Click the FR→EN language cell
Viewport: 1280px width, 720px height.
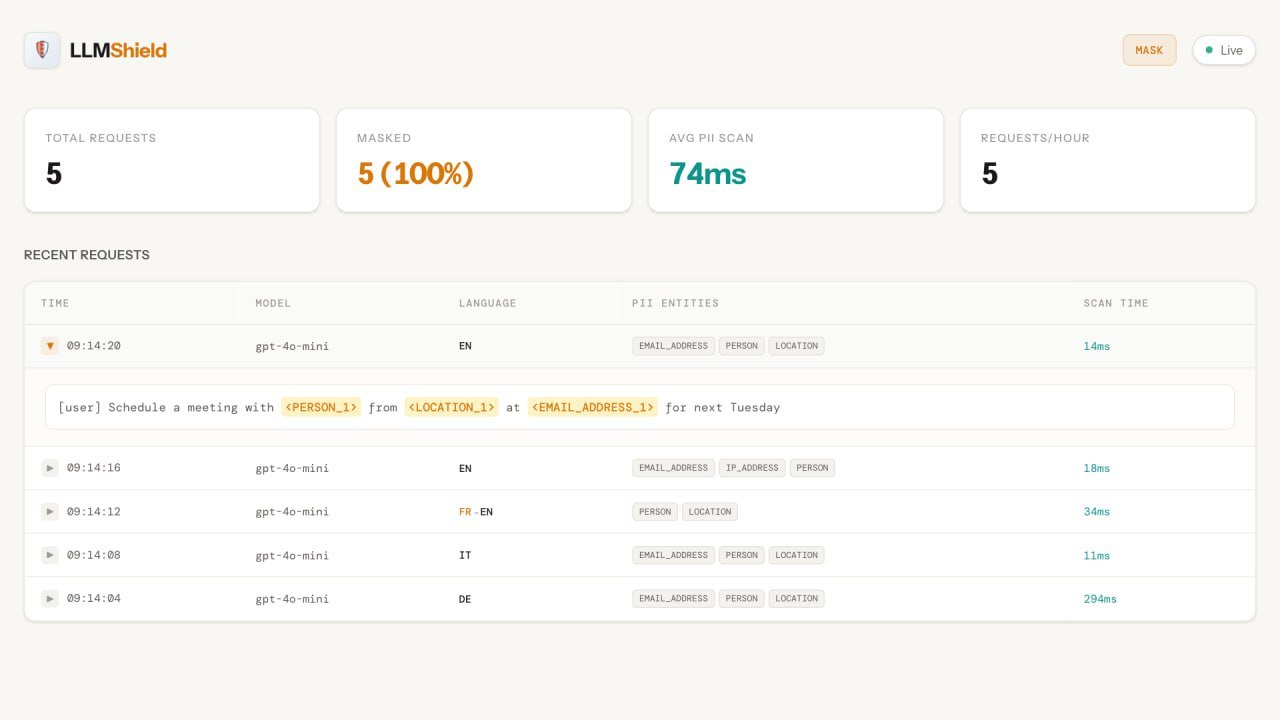point(476,512)
